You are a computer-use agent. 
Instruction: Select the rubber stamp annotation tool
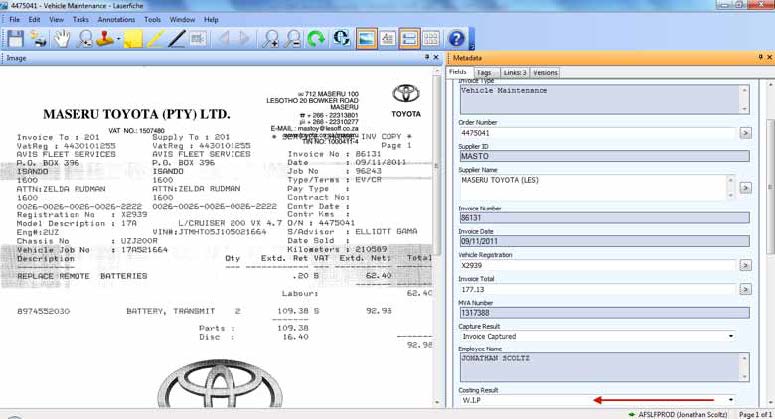point(105,39)
